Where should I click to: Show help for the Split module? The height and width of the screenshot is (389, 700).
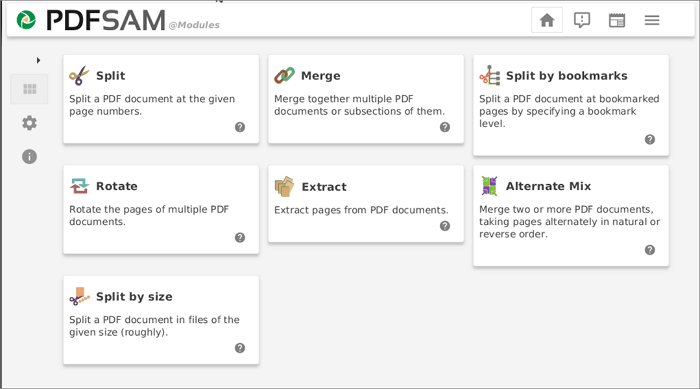pos(240,127)
